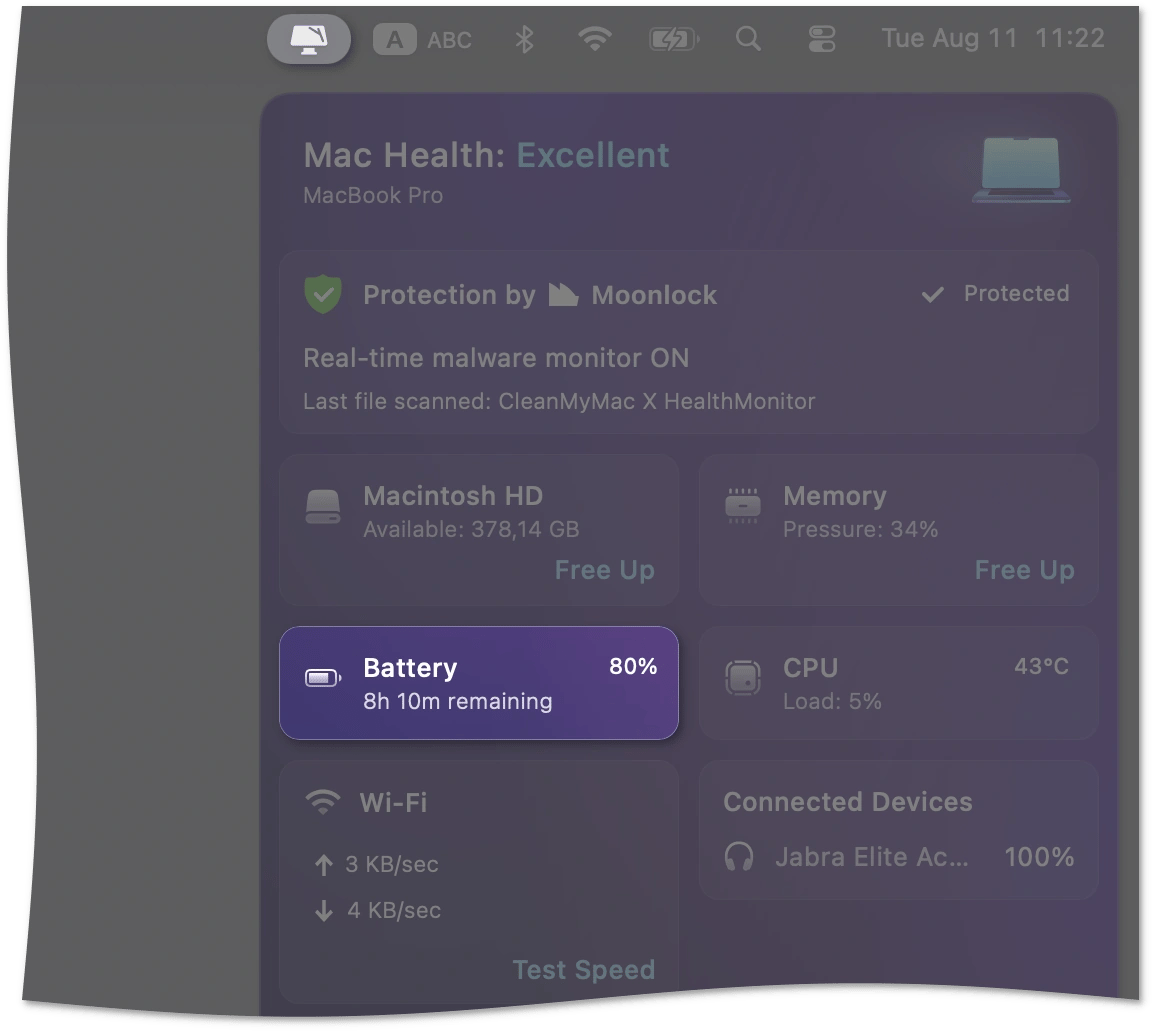Click the date and time Tue Aug 11
Image resolution: width=1152 pixels, height=1031 pixels.
tap(993, 38)
